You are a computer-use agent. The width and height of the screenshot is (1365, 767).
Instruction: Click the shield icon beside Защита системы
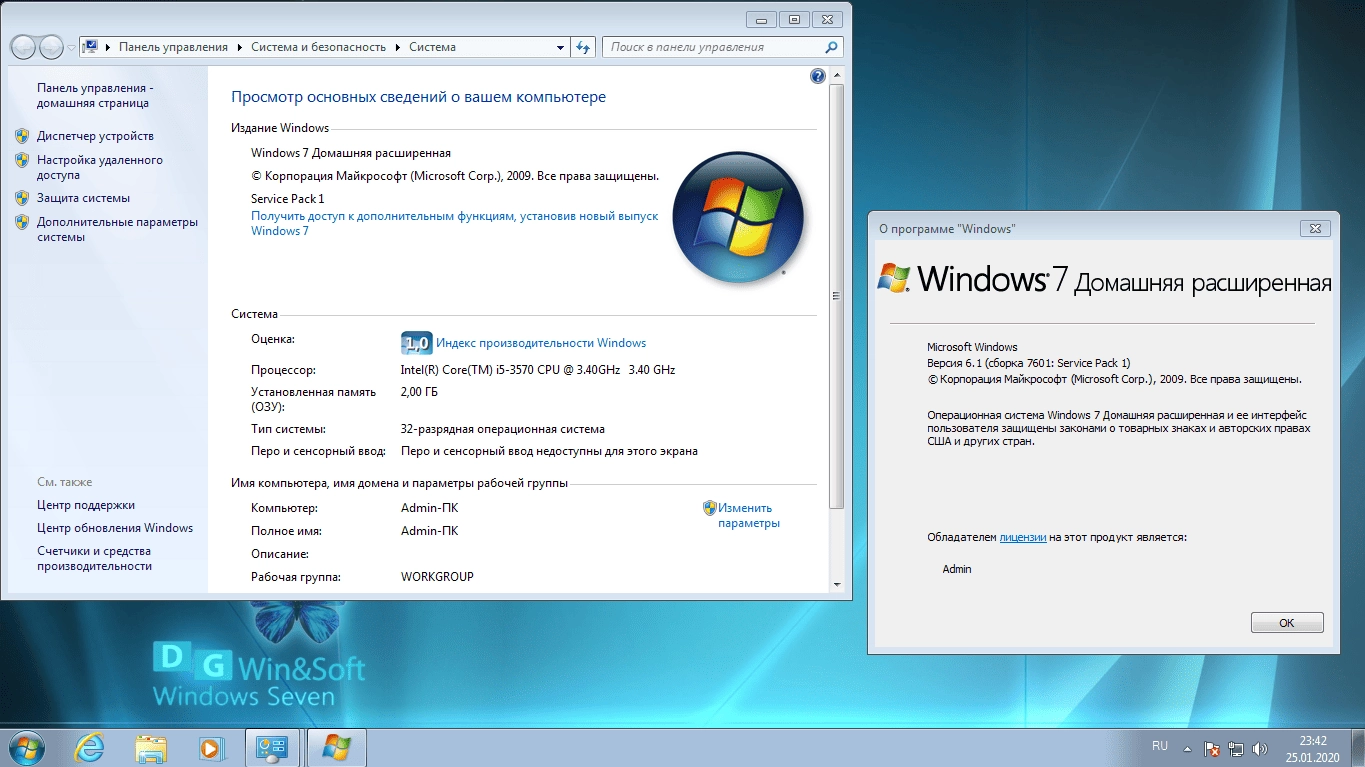click(x=22, y=198)
